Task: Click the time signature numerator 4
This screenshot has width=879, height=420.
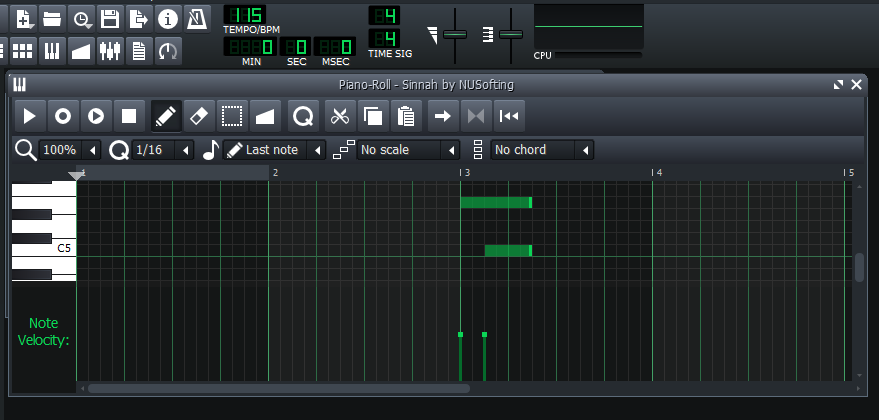Action: [384, 15]
